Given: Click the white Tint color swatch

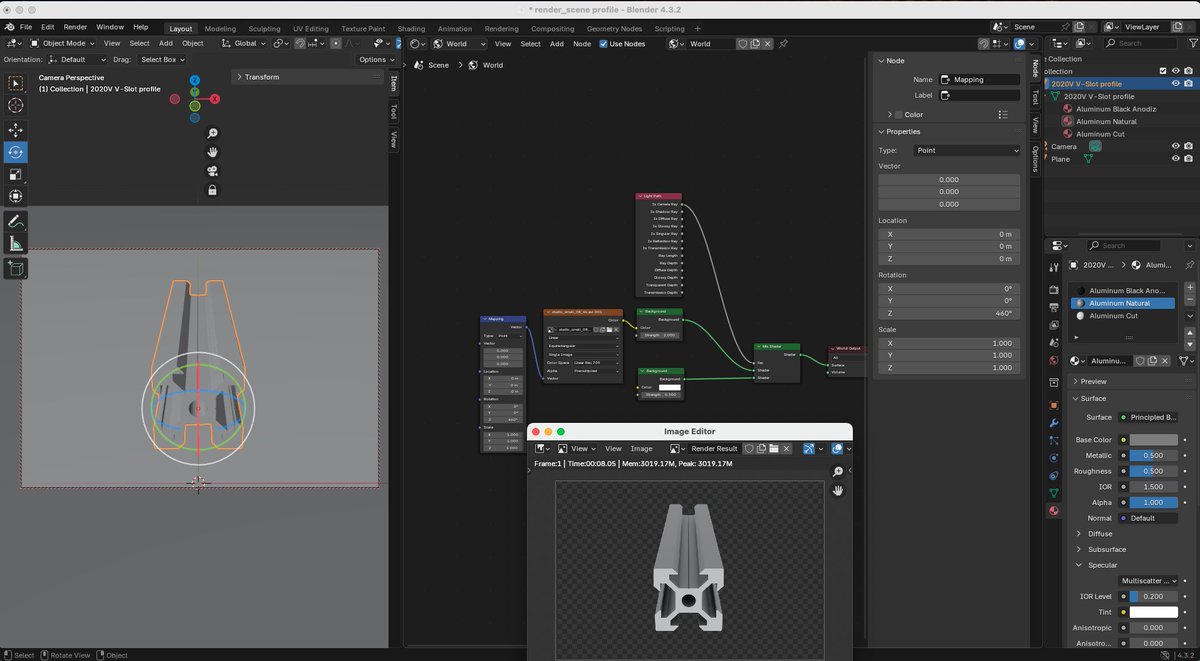Looking at the screenshot, I should [x=1153, y=612].
